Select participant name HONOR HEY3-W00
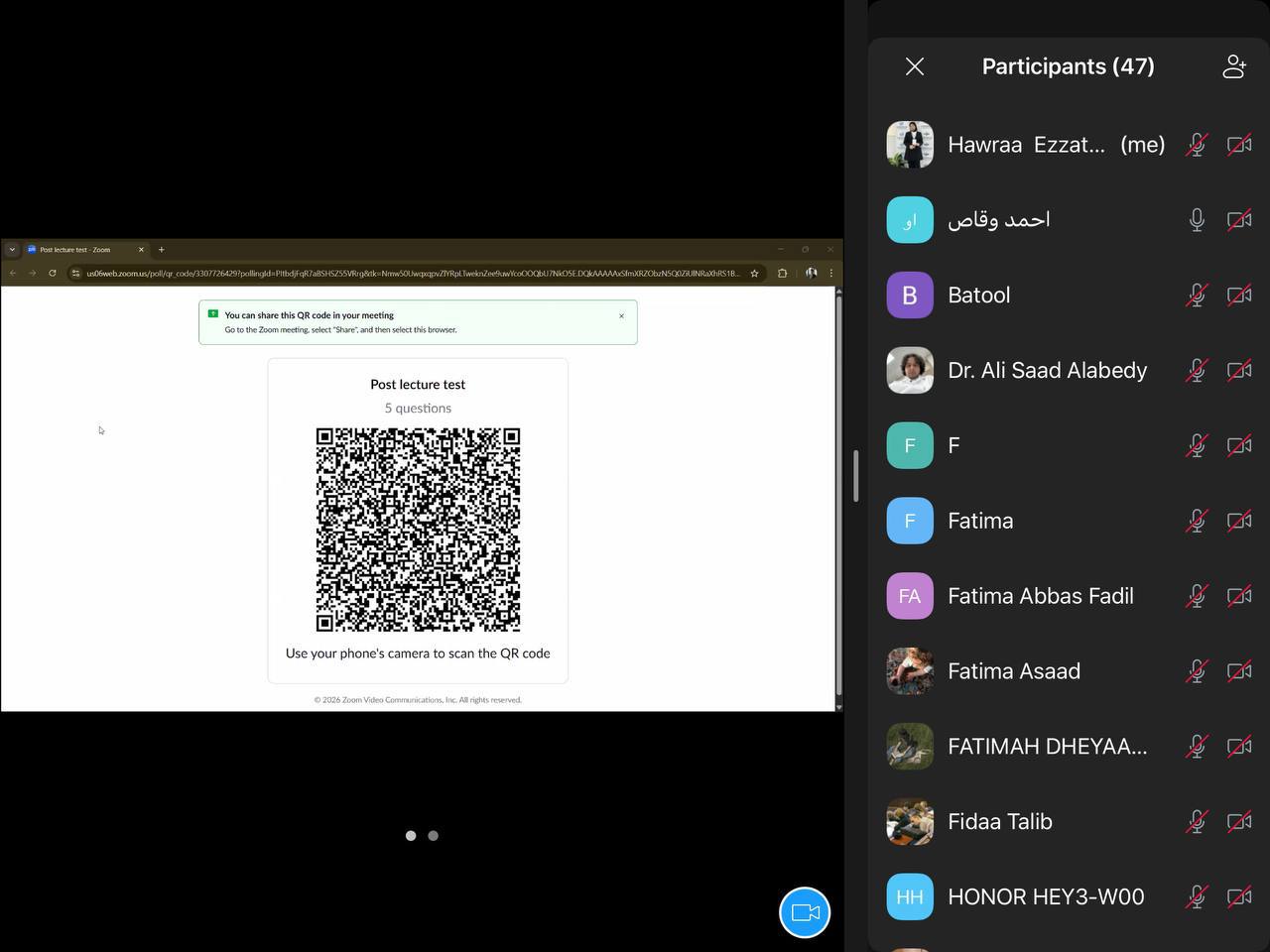 1046,897
